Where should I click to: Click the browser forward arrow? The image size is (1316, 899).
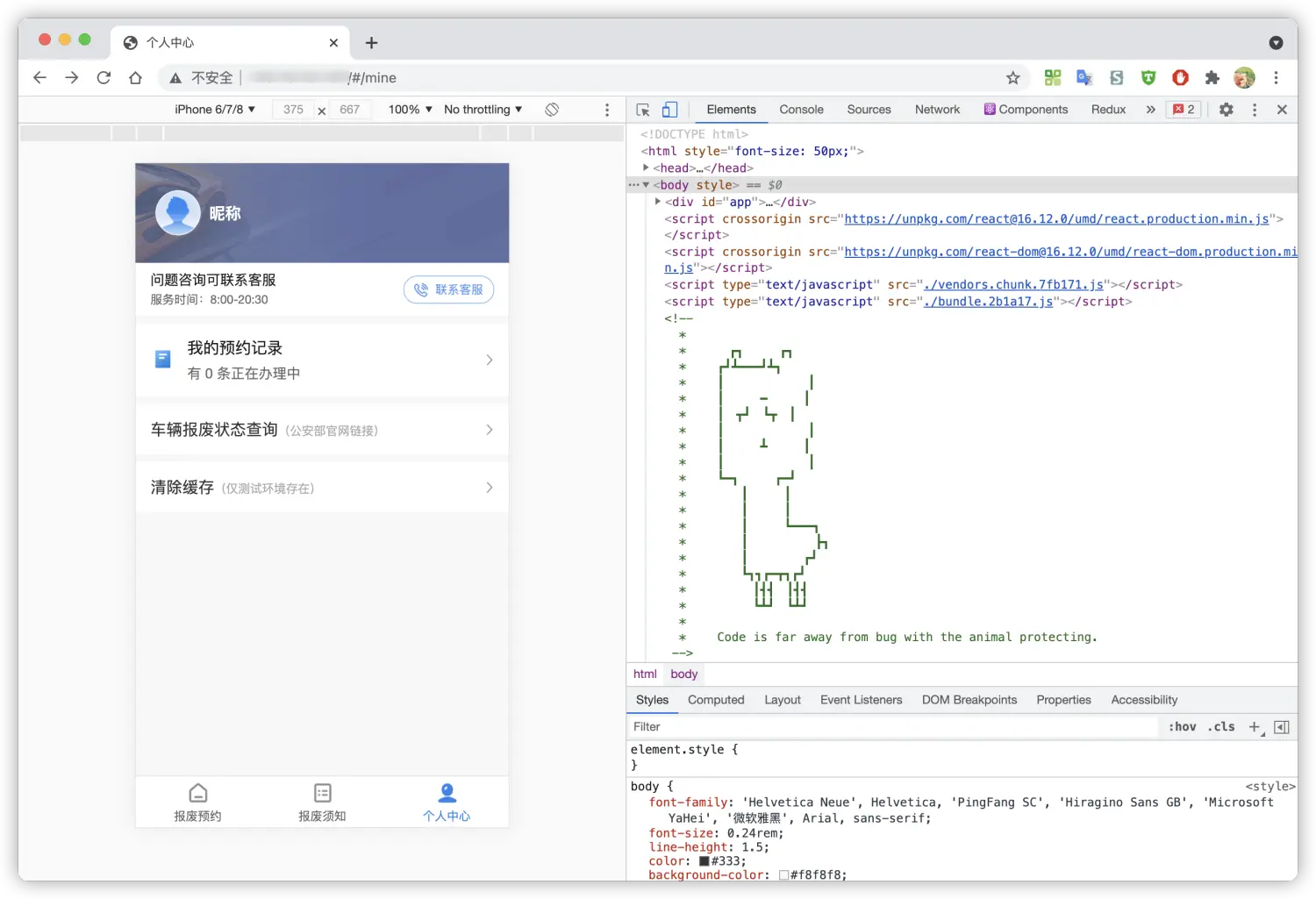(x=72, y=78)
